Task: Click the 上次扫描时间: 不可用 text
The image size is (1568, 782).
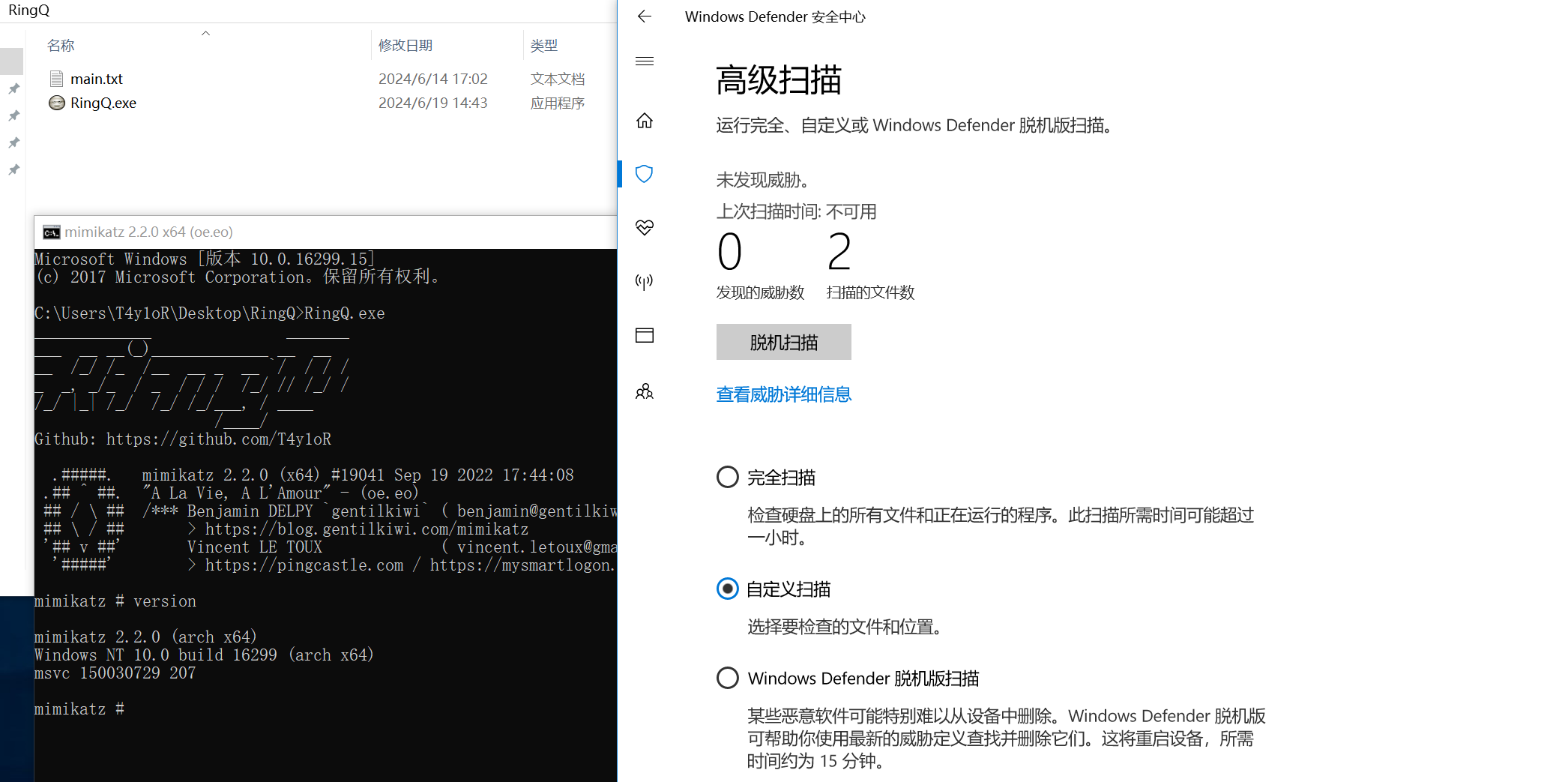Action: tap(796, 211)
